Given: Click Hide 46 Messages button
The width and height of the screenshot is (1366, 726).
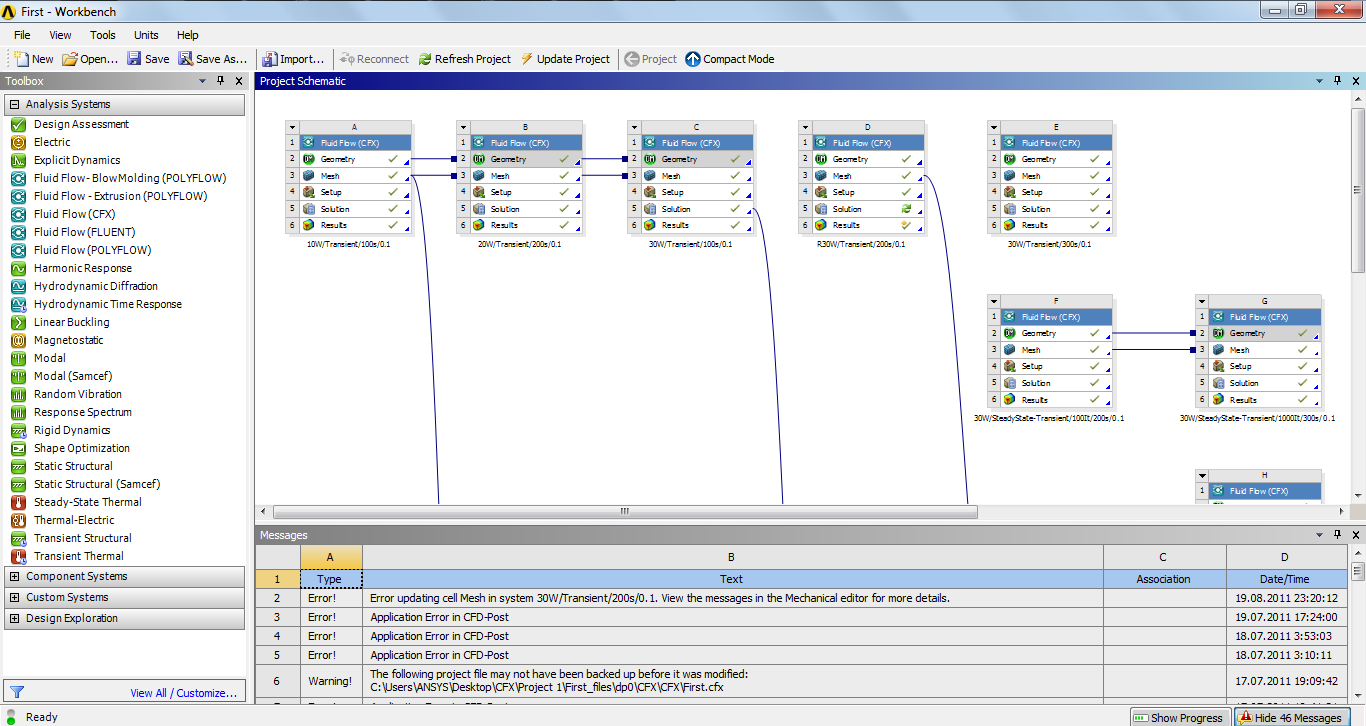Looking at the screenshot, I should [x=1291, y=717].
